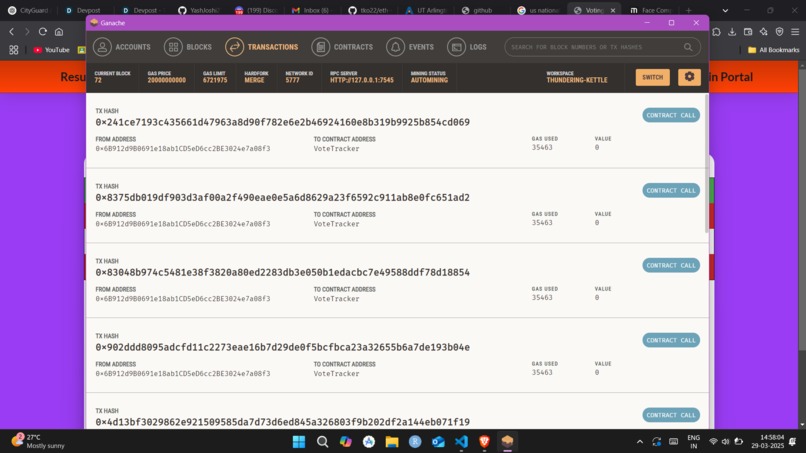The width and height of the screenshot is (806, 453).
Task: Reload the browser page
Action: [43, 31]
